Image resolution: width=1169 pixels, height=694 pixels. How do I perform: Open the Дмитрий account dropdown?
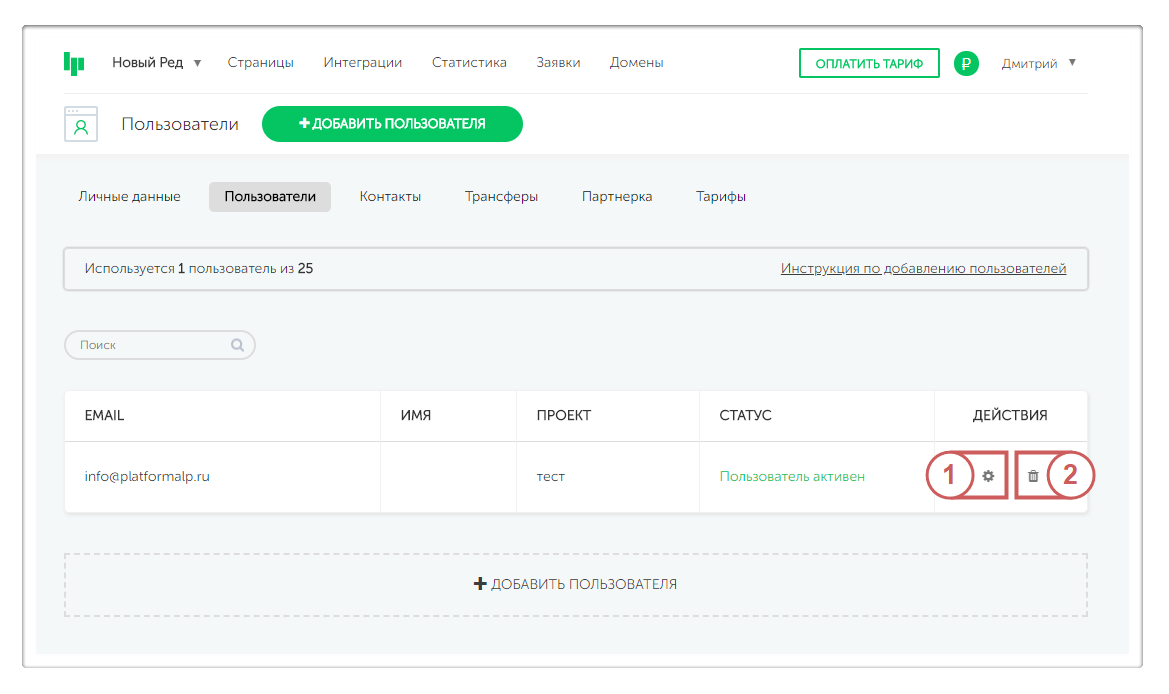pos(1039,63)
